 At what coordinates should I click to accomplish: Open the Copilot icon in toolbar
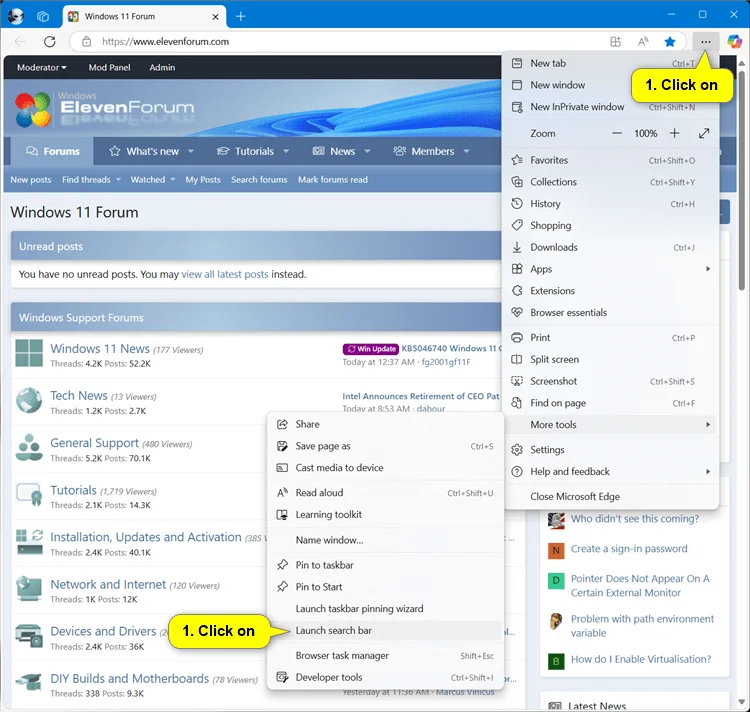(734, 42)
